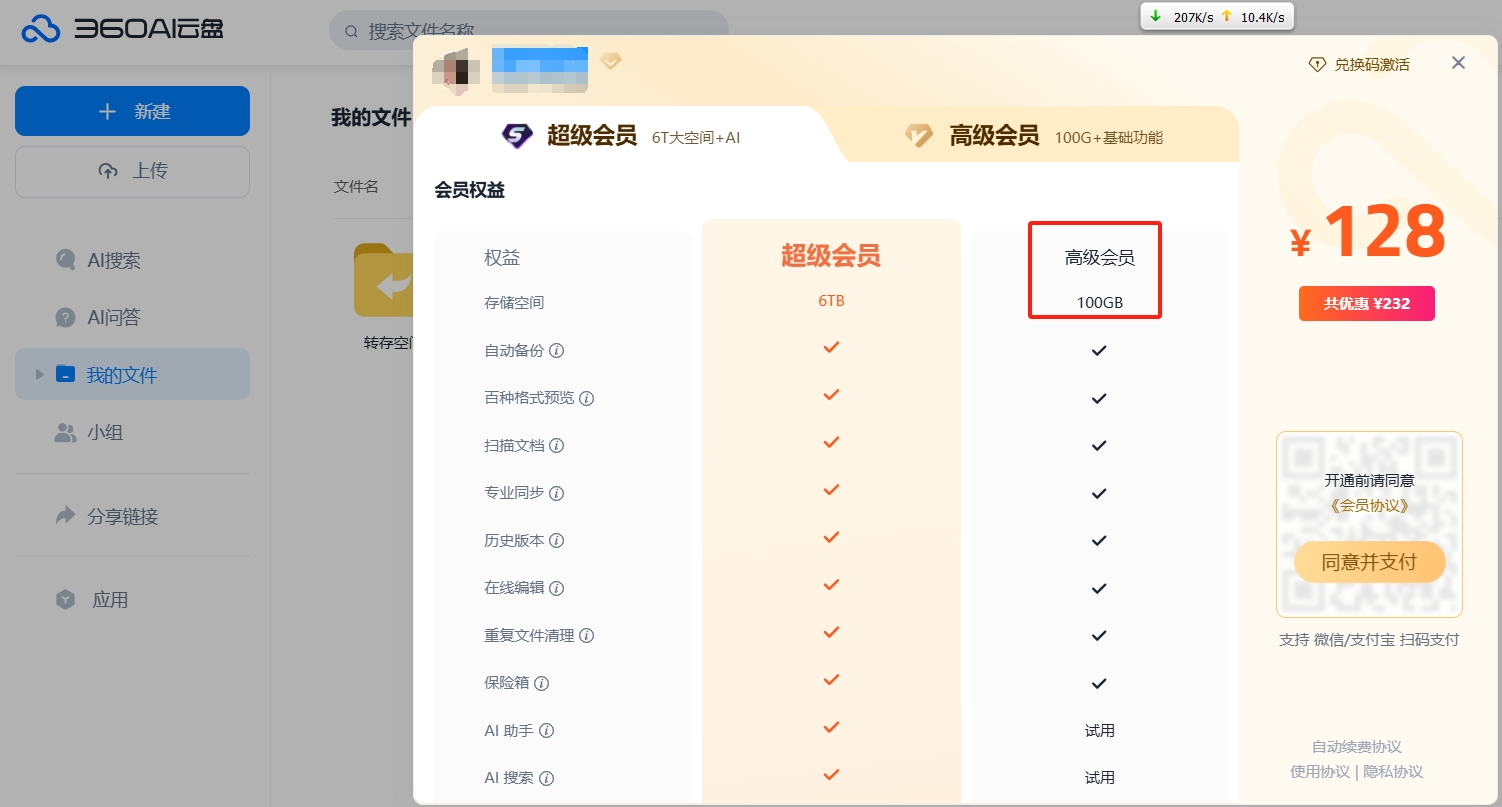
Task: Open the 应用 section icon
Action: [x=63, y=600]
